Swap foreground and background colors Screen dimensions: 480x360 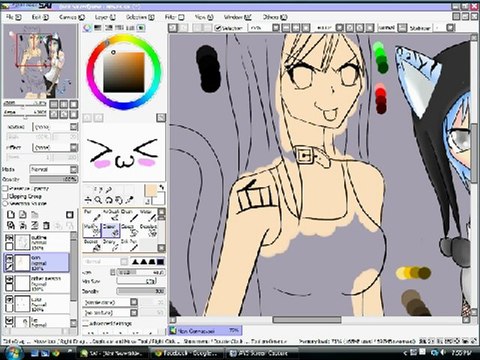162,187
